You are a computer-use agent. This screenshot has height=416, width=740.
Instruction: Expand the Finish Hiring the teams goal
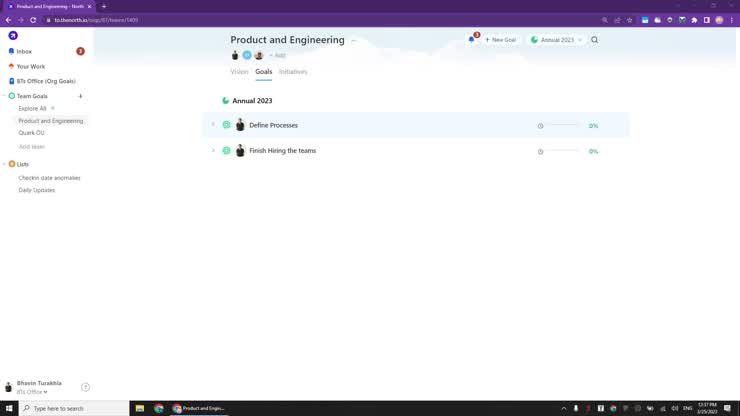(x=213, y=151)
